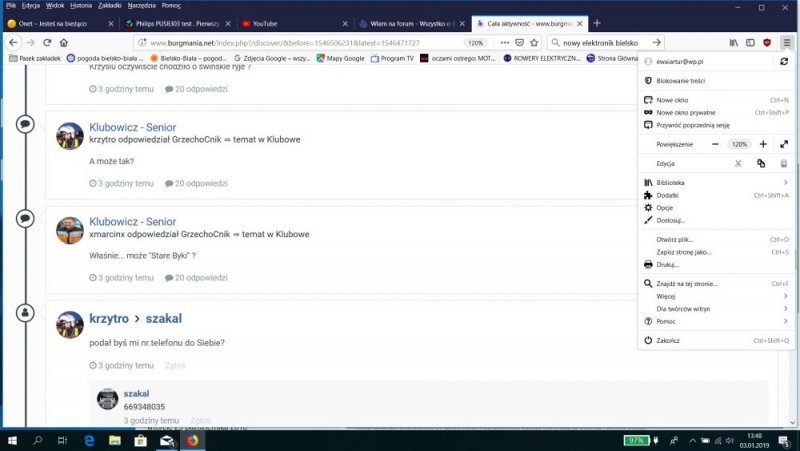Expand the Biblioteka submenu
This screenshot has height=451, width=800.
[x=715, y=183]
